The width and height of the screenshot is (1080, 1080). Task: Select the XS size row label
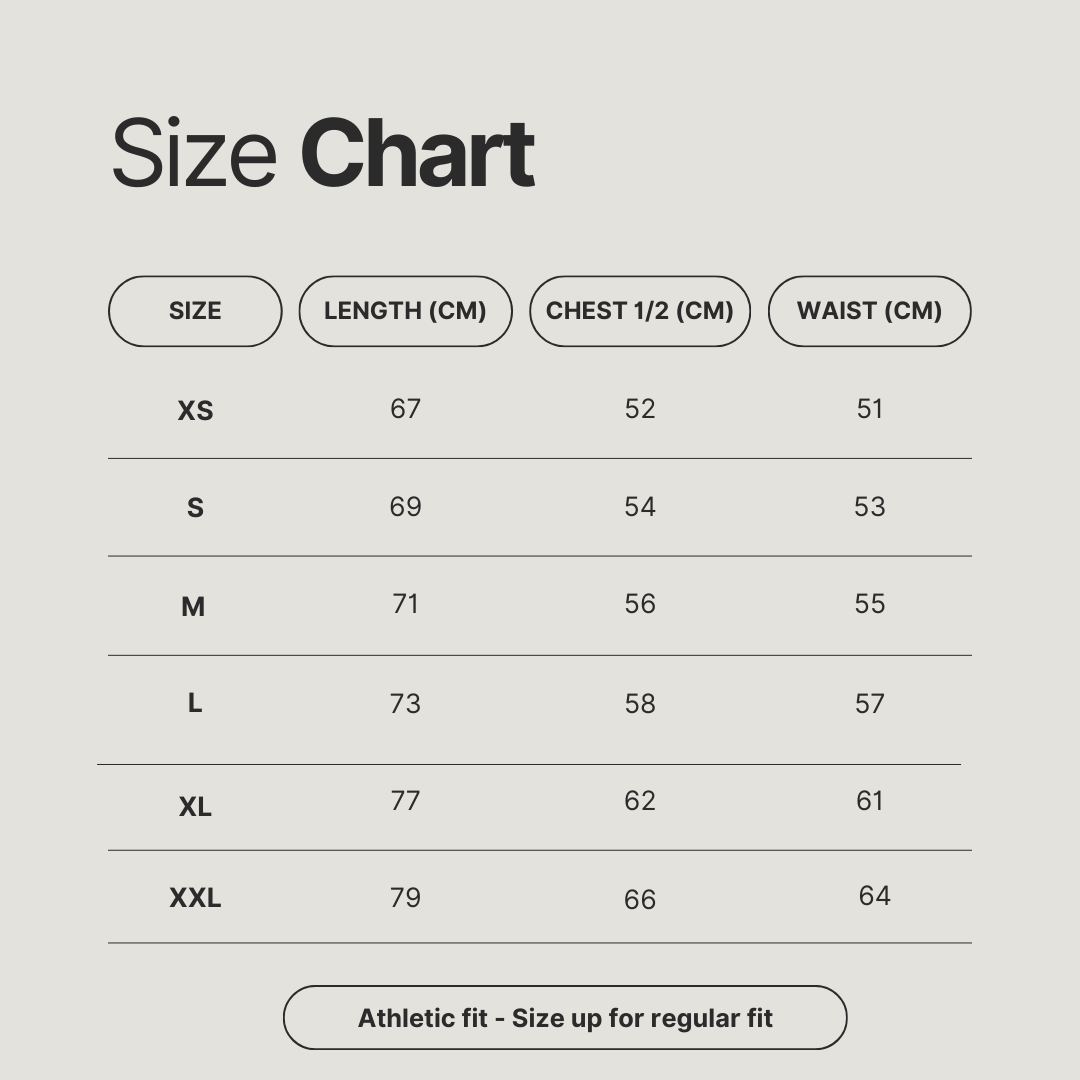click(x=195, y=411)
